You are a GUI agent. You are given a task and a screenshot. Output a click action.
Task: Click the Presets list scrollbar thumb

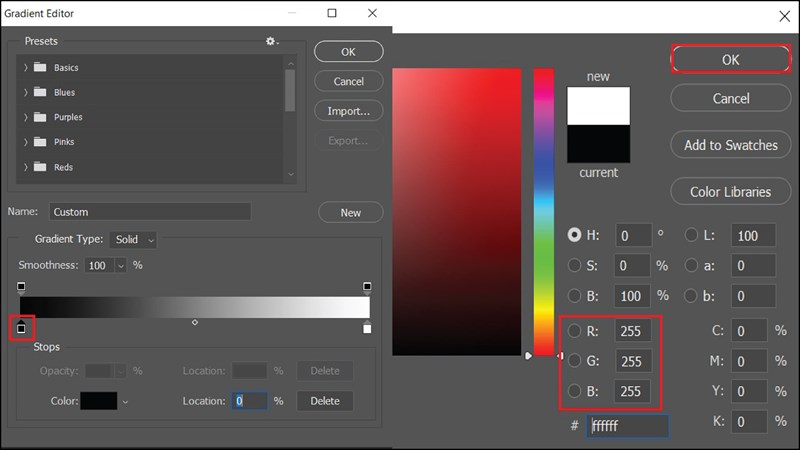[x=290, y=90]
